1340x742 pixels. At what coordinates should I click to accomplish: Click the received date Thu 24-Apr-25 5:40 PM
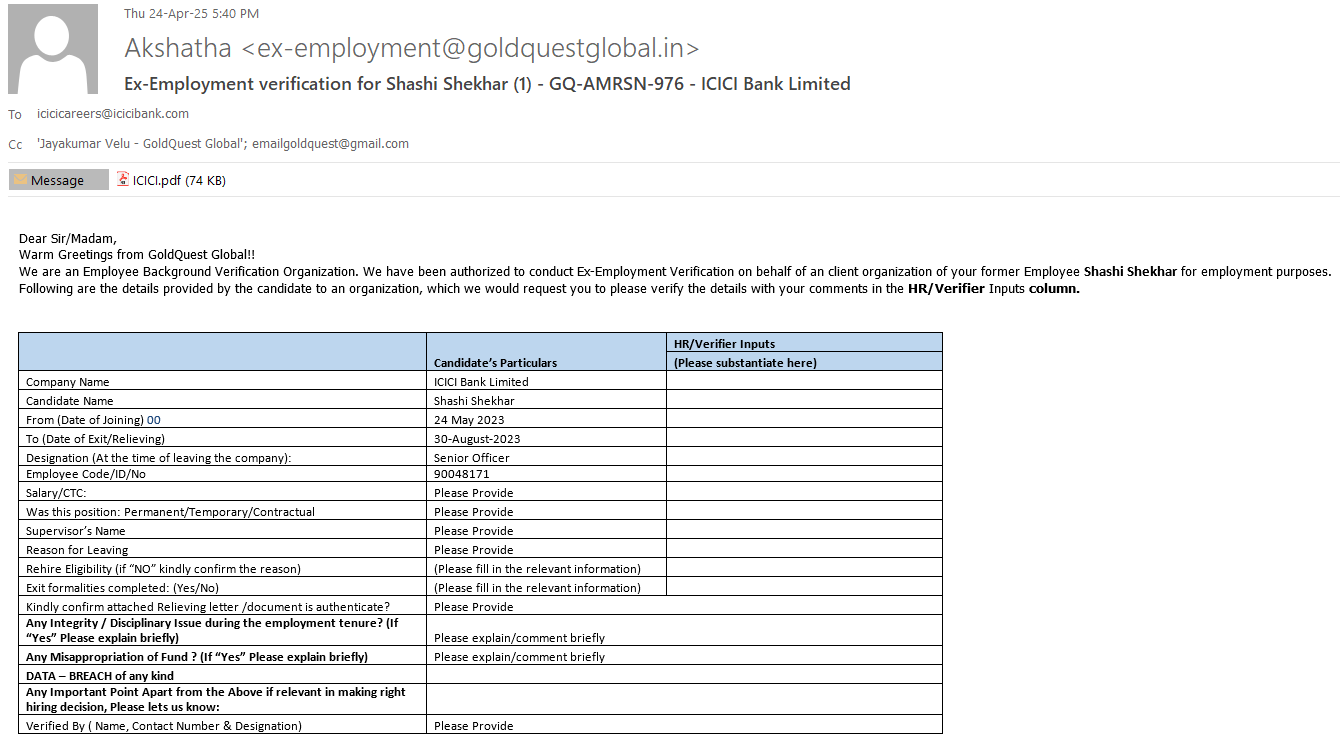[x=191, y=14]
